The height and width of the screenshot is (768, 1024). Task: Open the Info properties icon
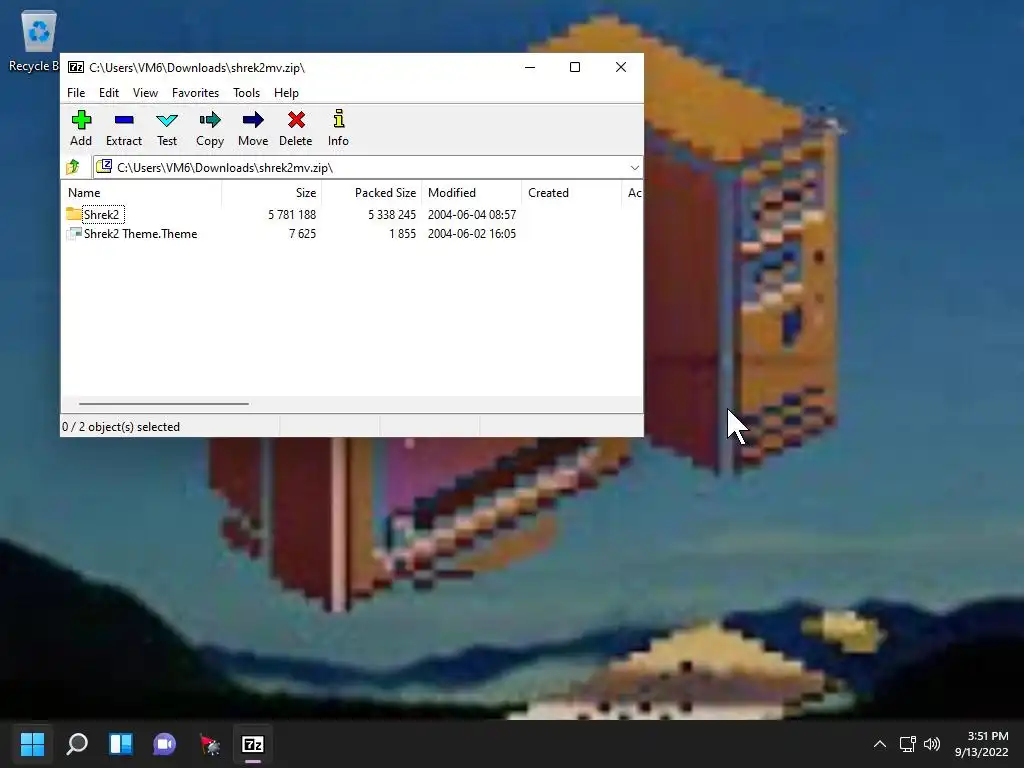pyautogui.click(x=338, y=120)
